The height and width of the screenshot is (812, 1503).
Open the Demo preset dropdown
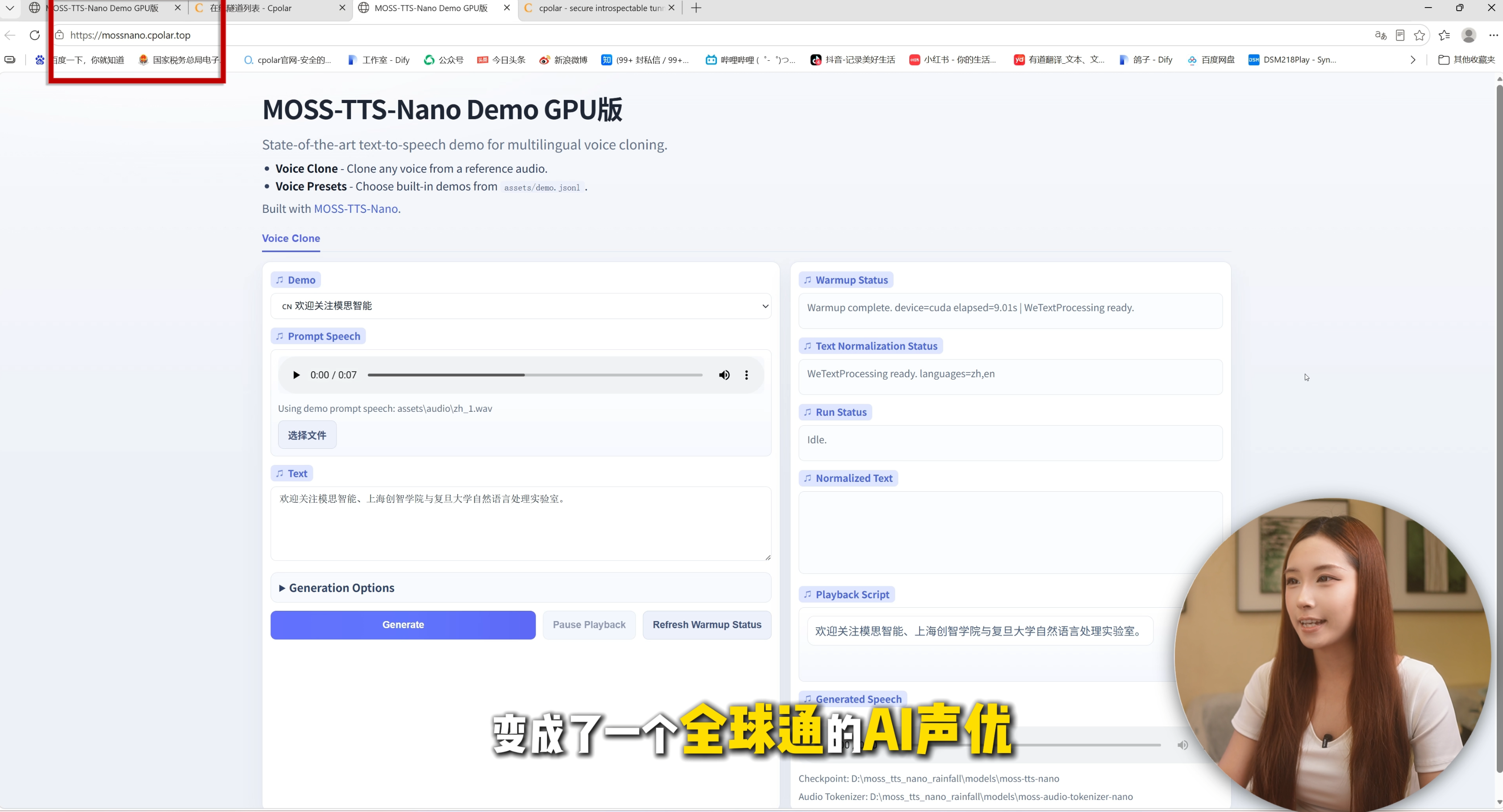520,306
